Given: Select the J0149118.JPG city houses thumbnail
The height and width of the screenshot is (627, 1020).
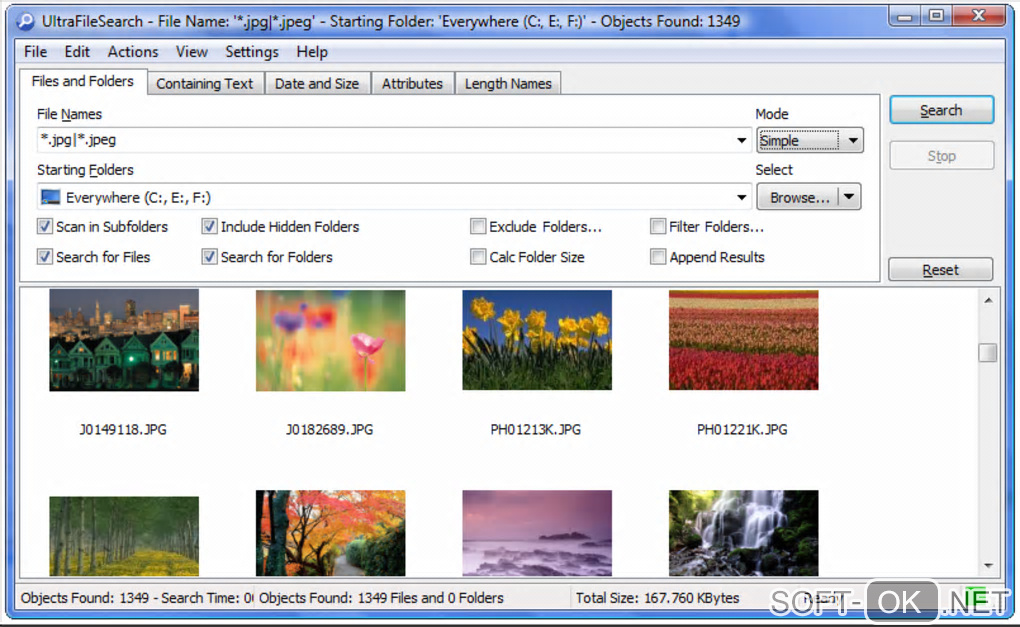Looking at the screenshot, I should (x=124, y=340).
